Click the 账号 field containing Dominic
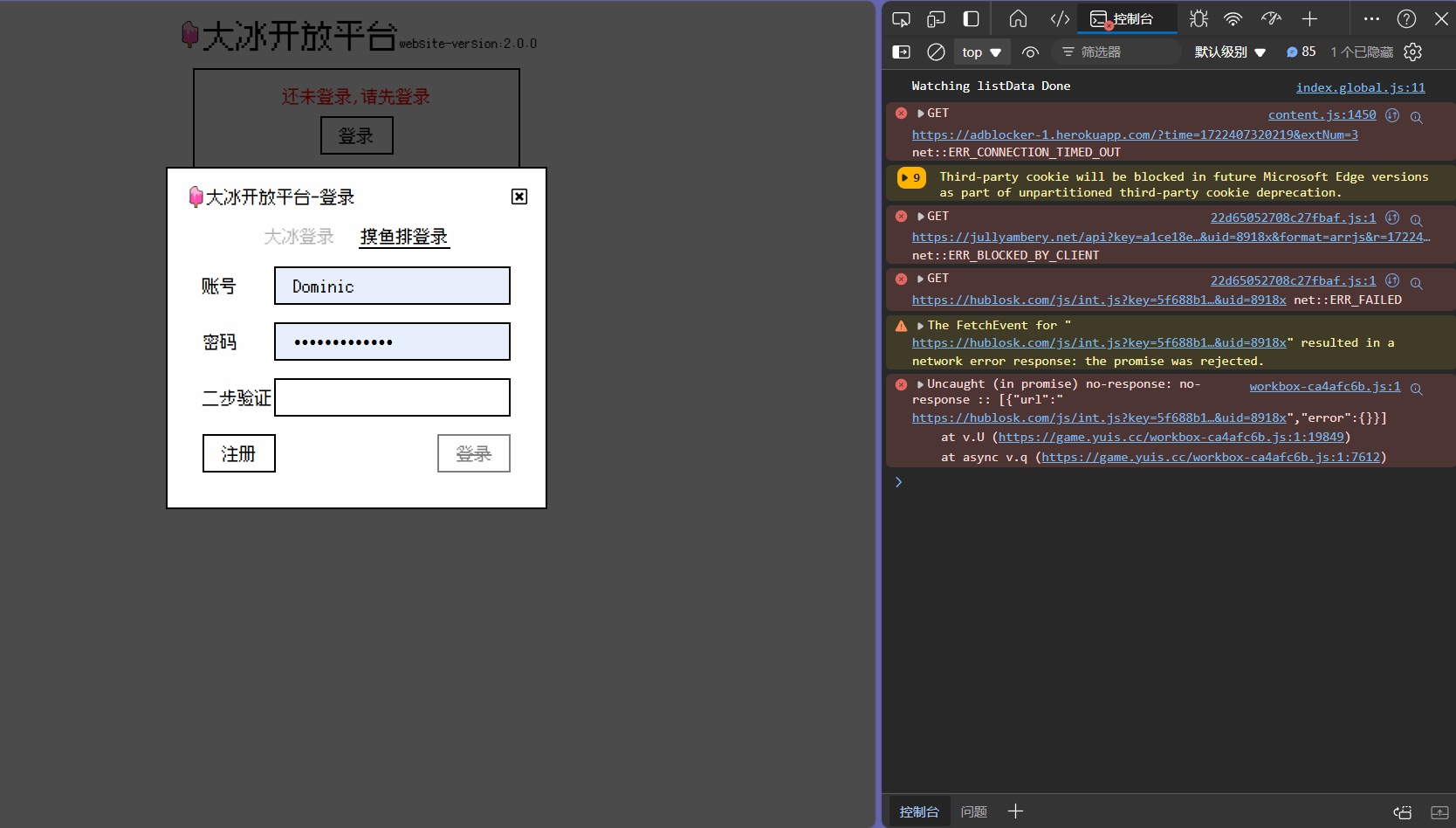Screen dimensions: 1456x828 [392, 286]
